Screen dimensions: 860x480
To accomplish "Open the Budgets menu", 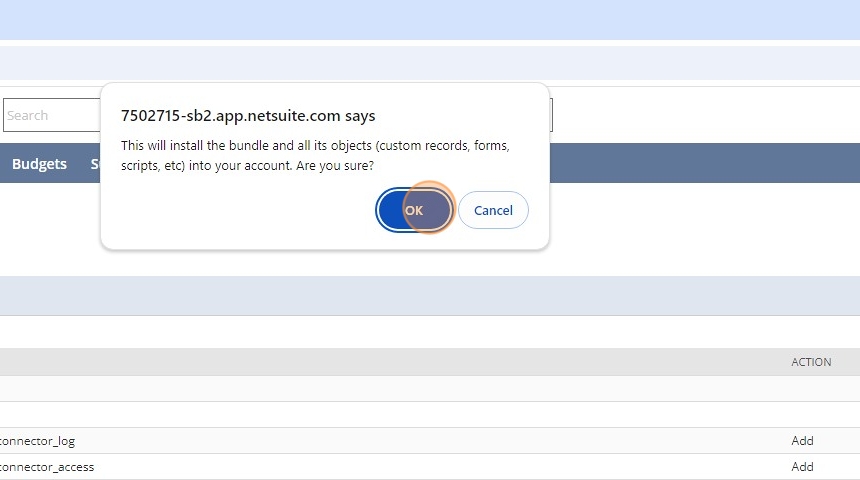I will (x=39, y=164).
